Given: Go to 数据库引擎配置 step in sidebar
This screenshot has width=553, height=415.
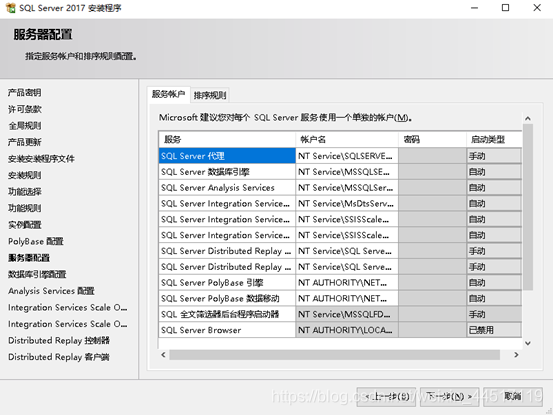Looking at the screenshot, I should (x=37, y=274).
